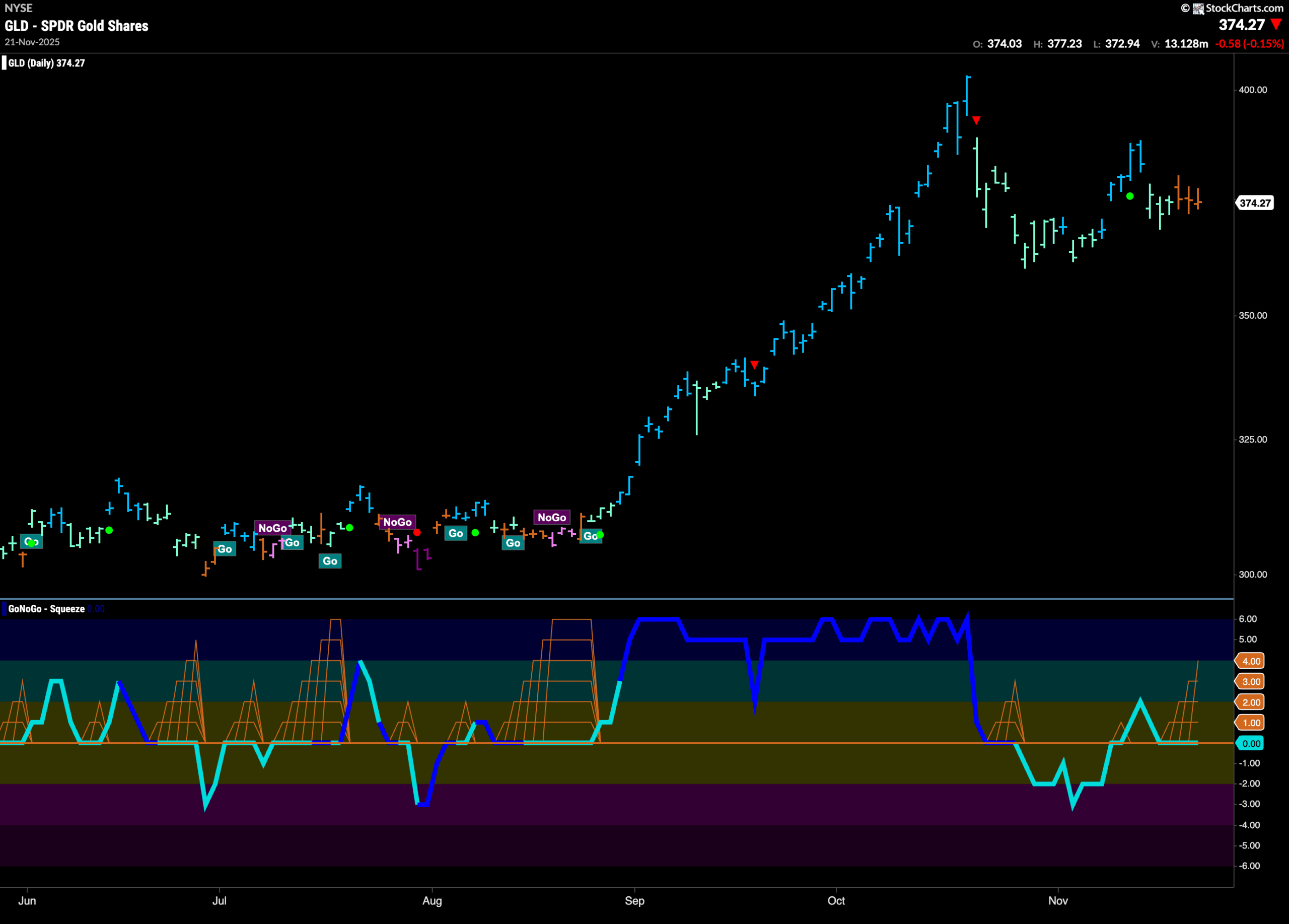Click the GLD (Daily) 374.27 legend label
This screenshot has height=924, width=1289.
point(47,63)
